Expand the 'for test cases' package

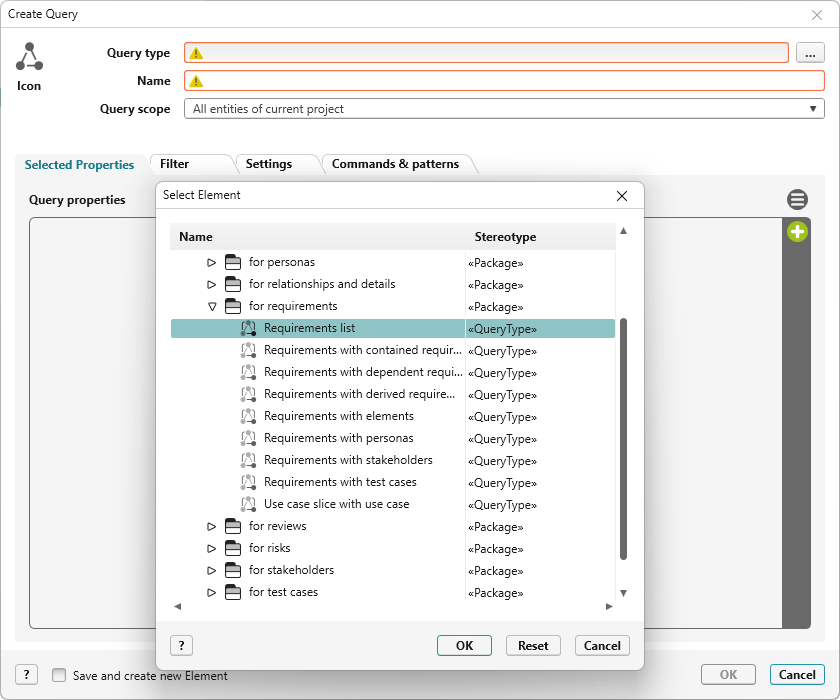pos(212,592)
